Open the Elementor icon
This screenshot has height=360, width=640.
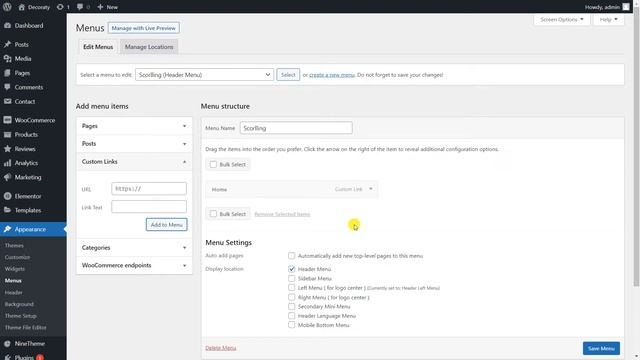pos(7,196)
